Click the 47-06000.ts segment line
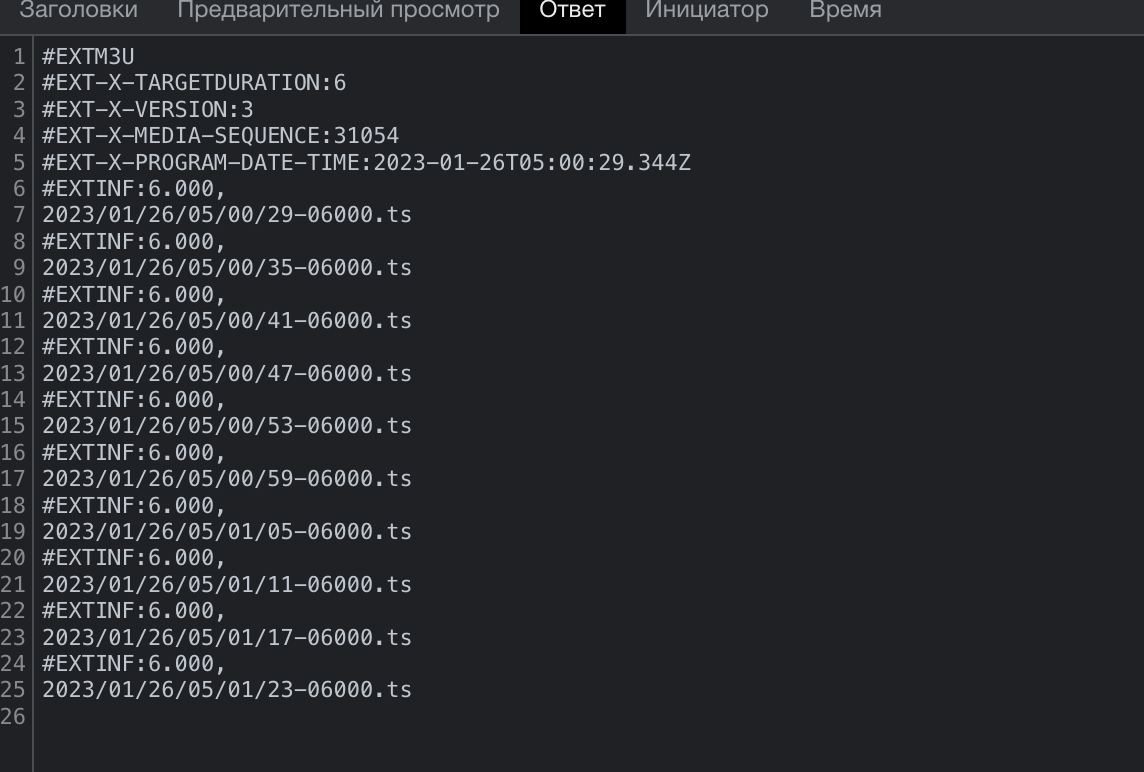 [227, 373]
